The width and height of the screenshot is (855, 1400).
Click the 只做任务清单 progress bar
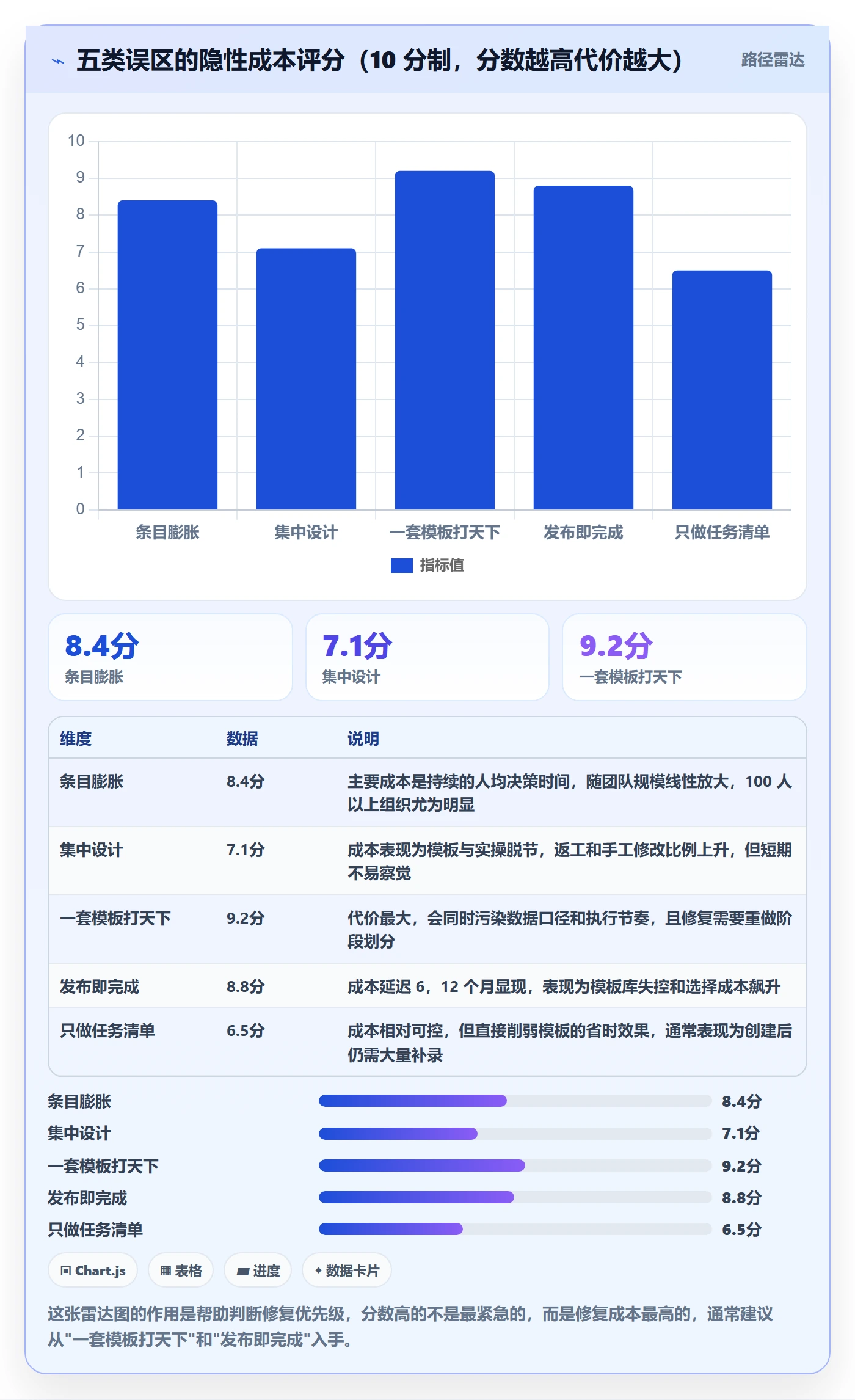(x=515, y=1229)
